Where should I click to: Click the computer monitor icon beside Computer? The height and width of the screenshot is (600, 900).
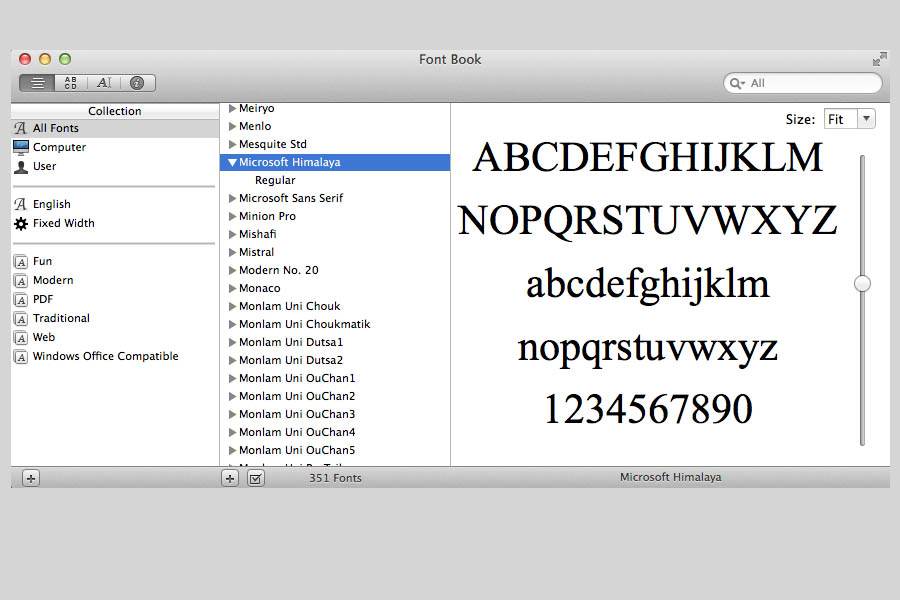21,147
